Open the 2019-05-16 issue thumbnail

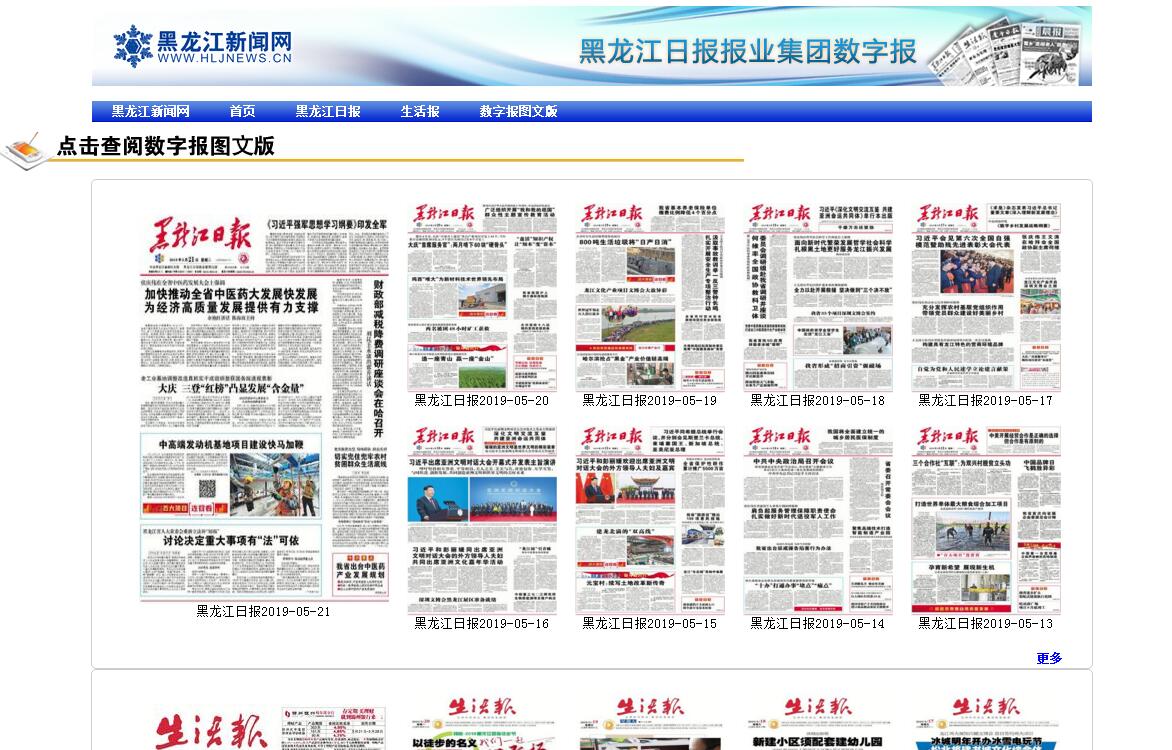482,519
